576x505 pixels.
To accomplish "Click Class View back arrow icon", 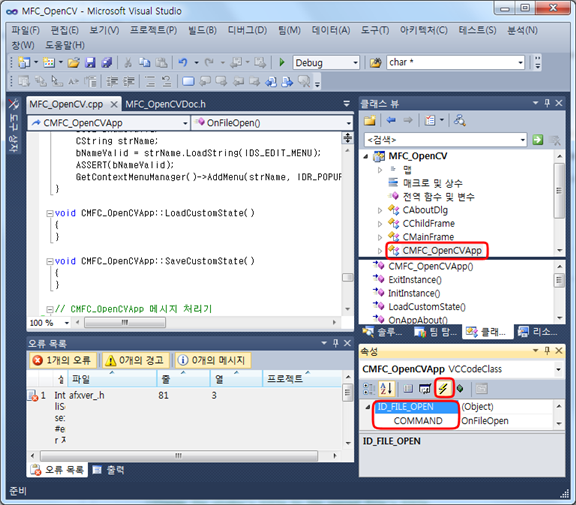I will tap(391, 120).
